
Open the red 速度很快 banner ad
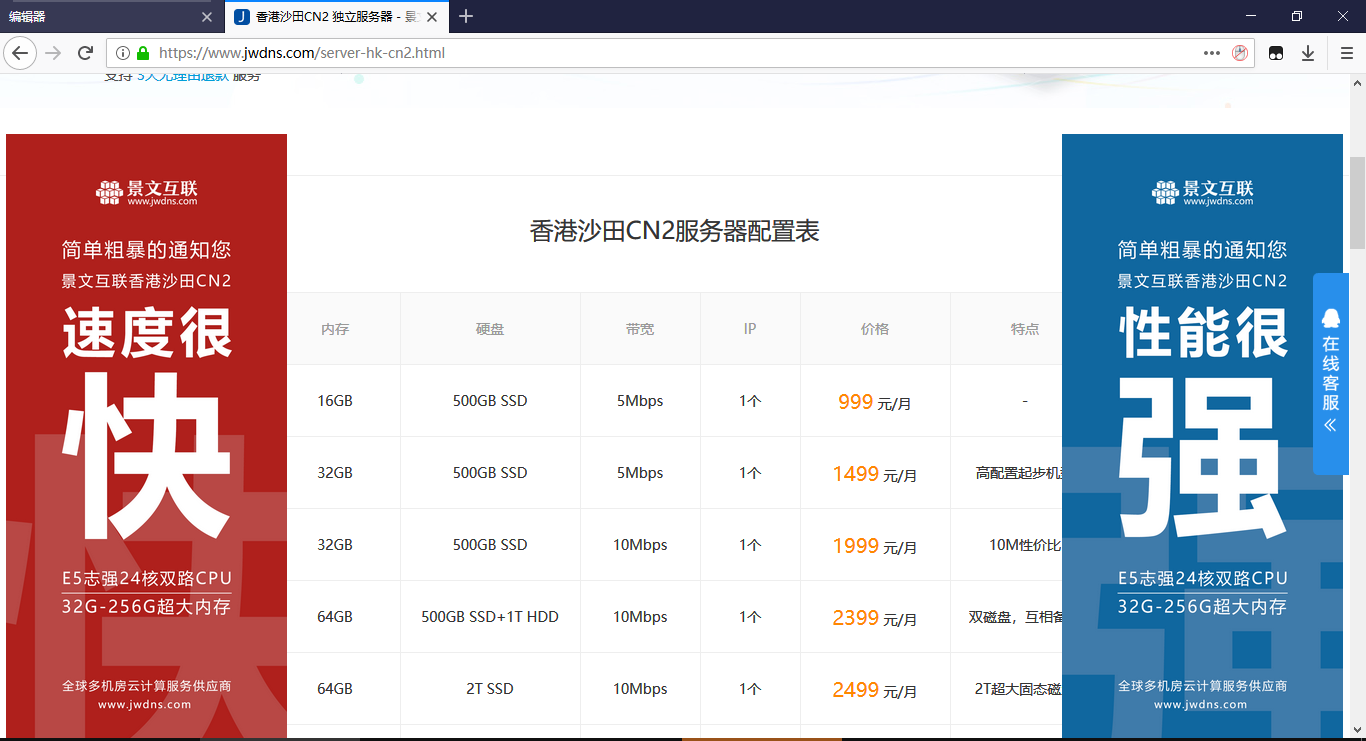(147, 436)
